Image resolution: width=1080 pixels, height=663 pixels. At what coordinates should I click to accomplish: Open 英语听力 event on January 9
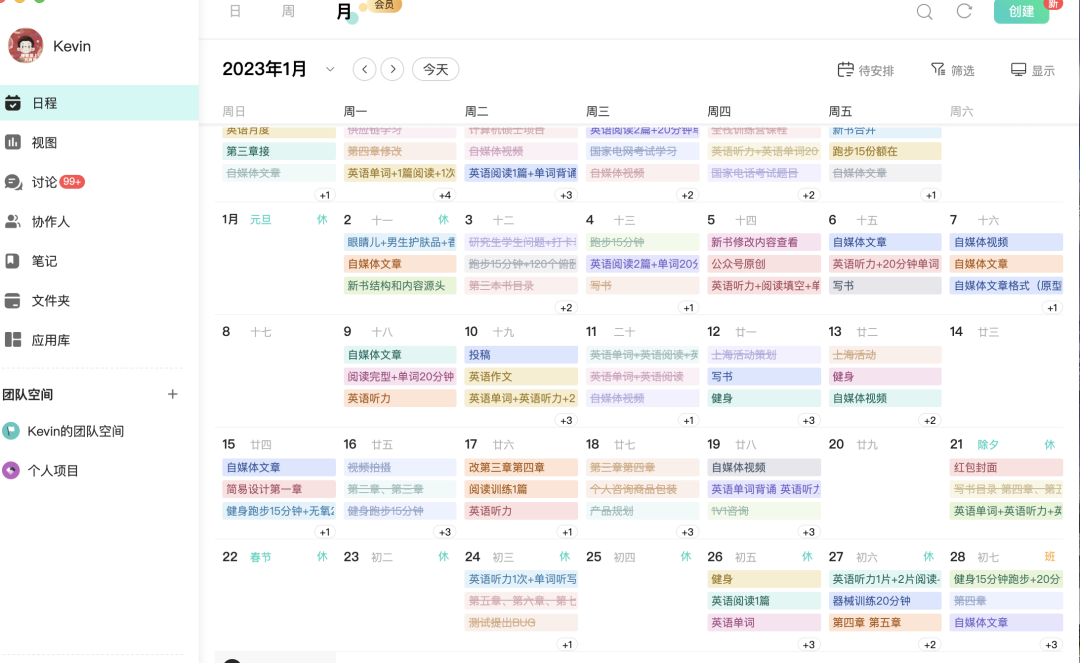coord(400,398)
